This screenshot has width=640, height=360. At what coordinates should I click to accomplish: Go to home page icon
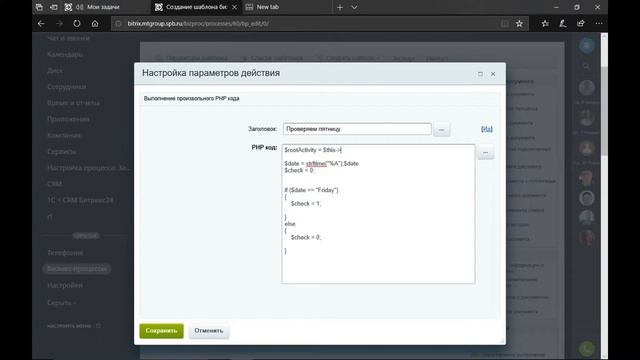[x=95, y=24]
